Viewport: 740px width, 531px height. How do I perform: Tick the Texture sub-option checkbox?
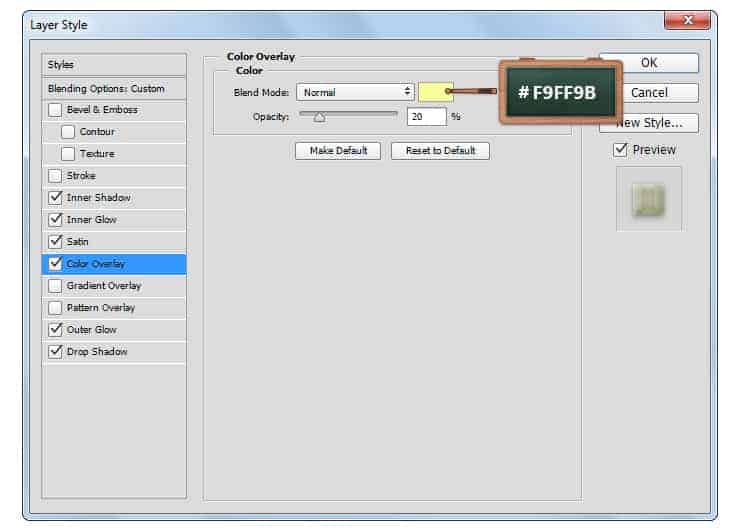click(68, 154)
